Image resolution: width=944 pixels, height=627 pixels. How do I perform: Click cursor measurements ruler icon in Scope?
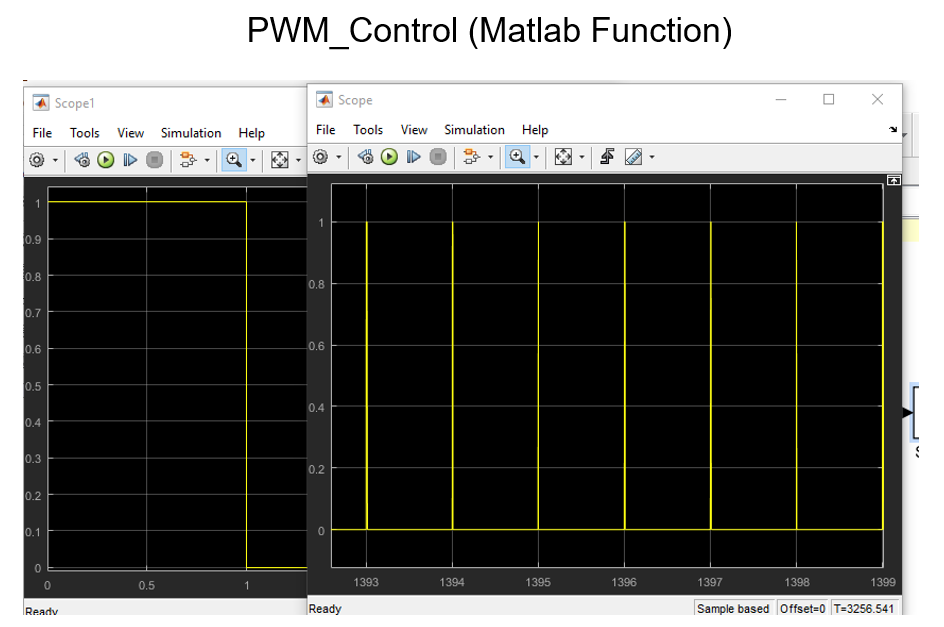coord(633,157)
